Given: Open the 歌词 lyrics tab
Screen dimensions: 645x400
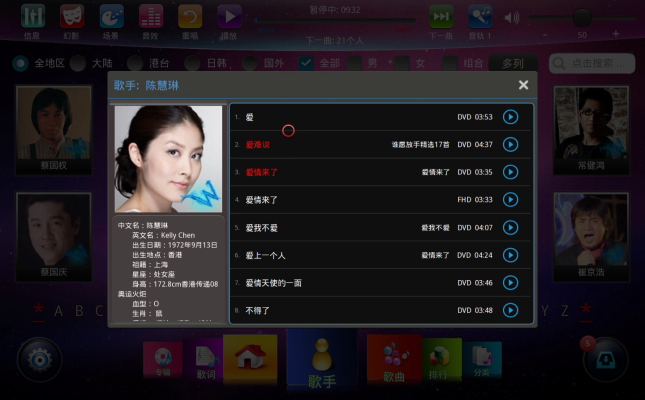Looking at the screenshot, I should tap(207, 360).
